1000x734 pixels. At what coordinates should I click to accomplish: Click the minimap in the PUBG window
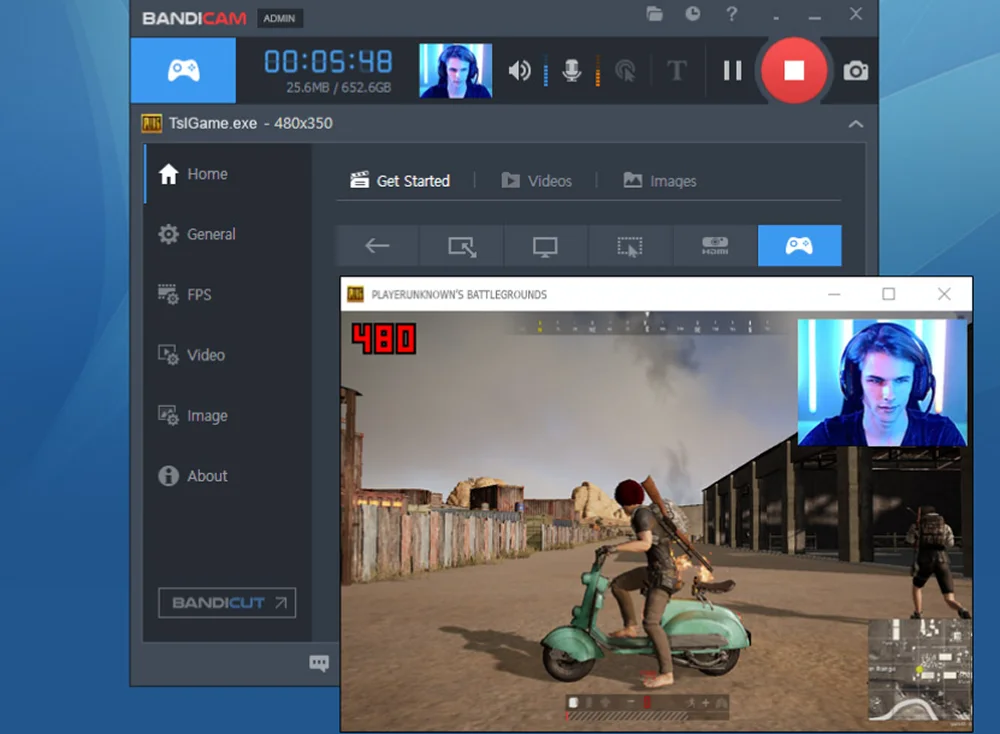tap(920, 670)
